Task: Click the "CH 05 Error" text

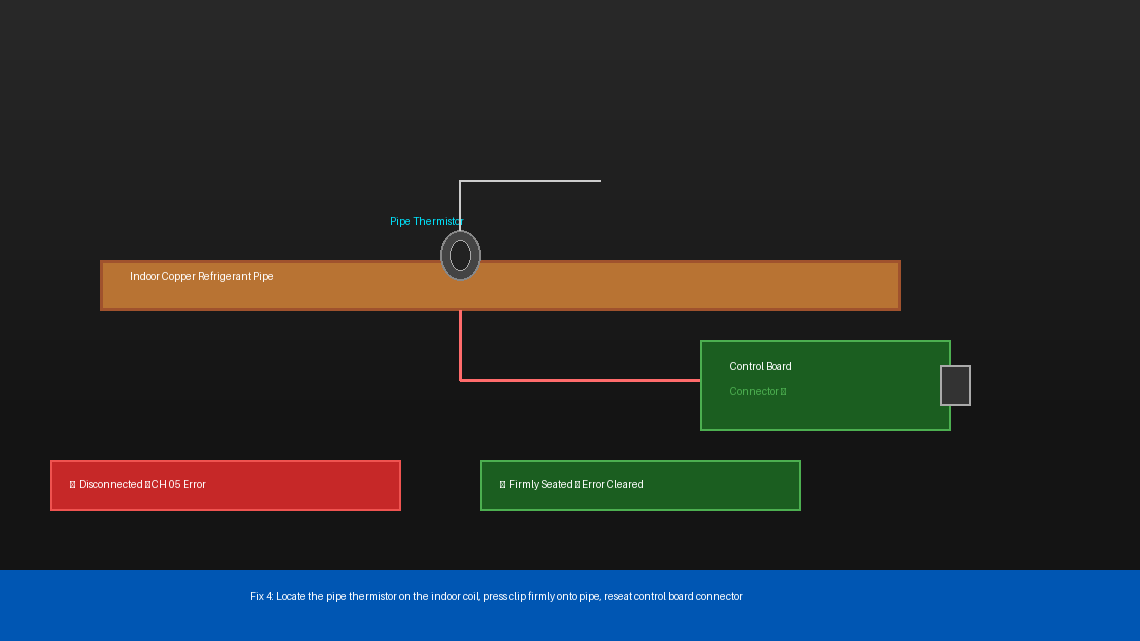Action: pos(178,485)
